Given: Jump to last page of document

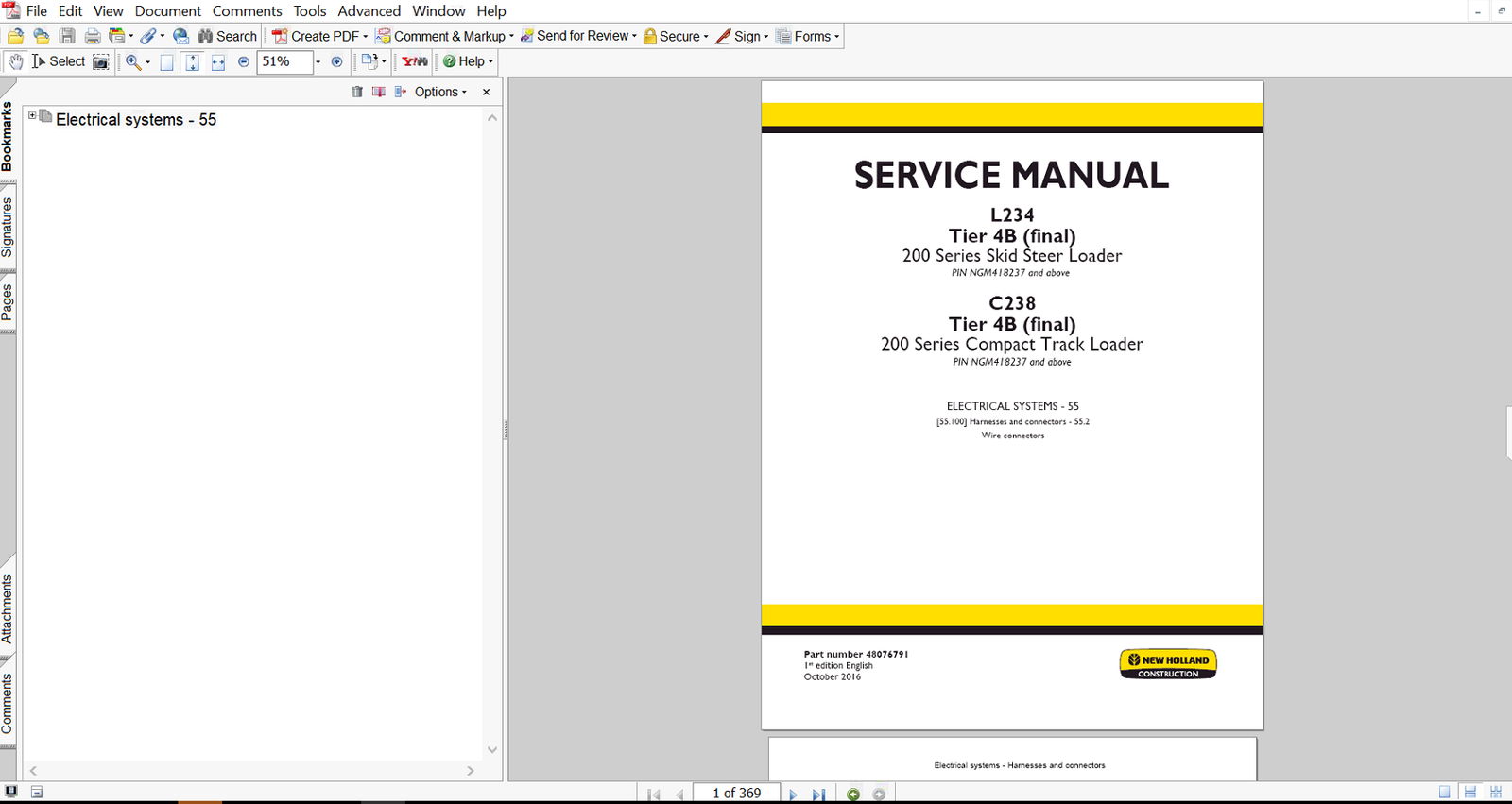Looking at the screenshot, I should pos(818,794).
